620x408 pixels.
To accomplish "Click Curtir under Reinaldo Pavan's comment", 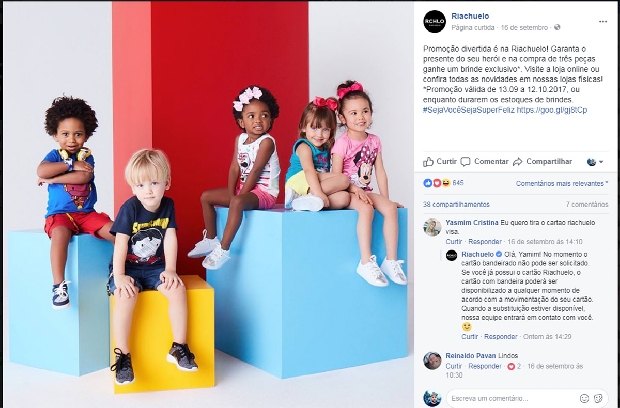I will [x=454, y=366].
